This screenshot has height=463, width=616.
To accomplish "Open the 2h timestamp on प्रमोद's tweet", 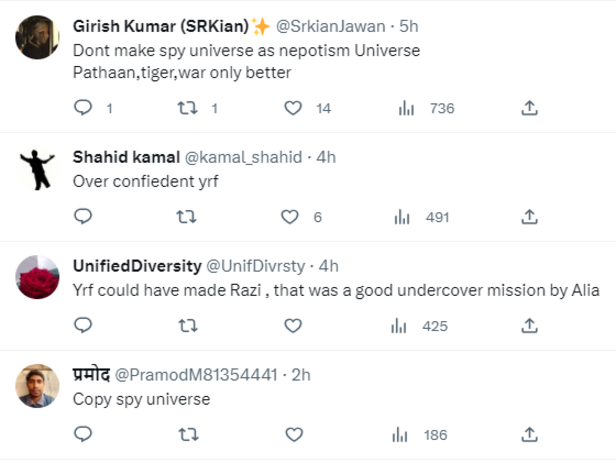I will pos(299,374).
